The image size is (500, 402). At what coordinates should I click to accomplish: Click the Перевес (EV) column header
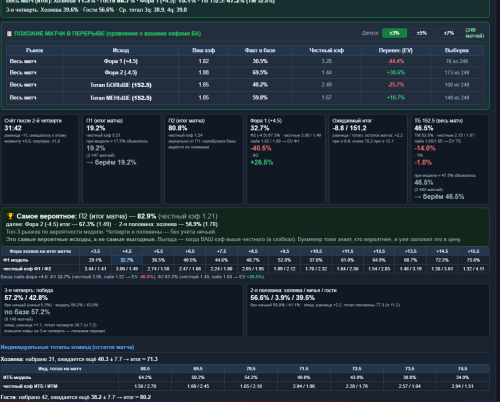coord(396,50)
